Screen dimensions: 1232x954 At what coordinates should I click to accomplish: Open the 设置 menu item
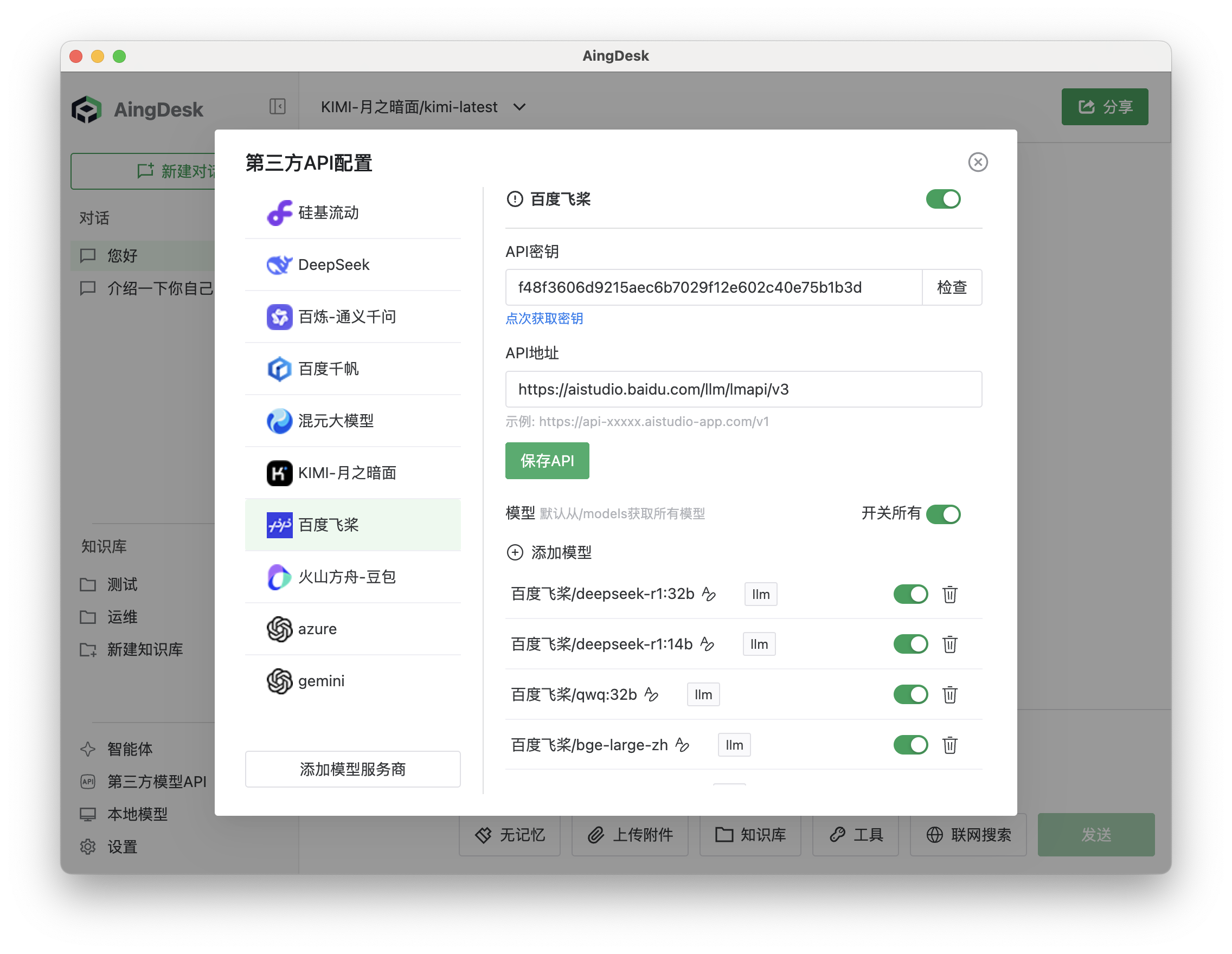121,846
